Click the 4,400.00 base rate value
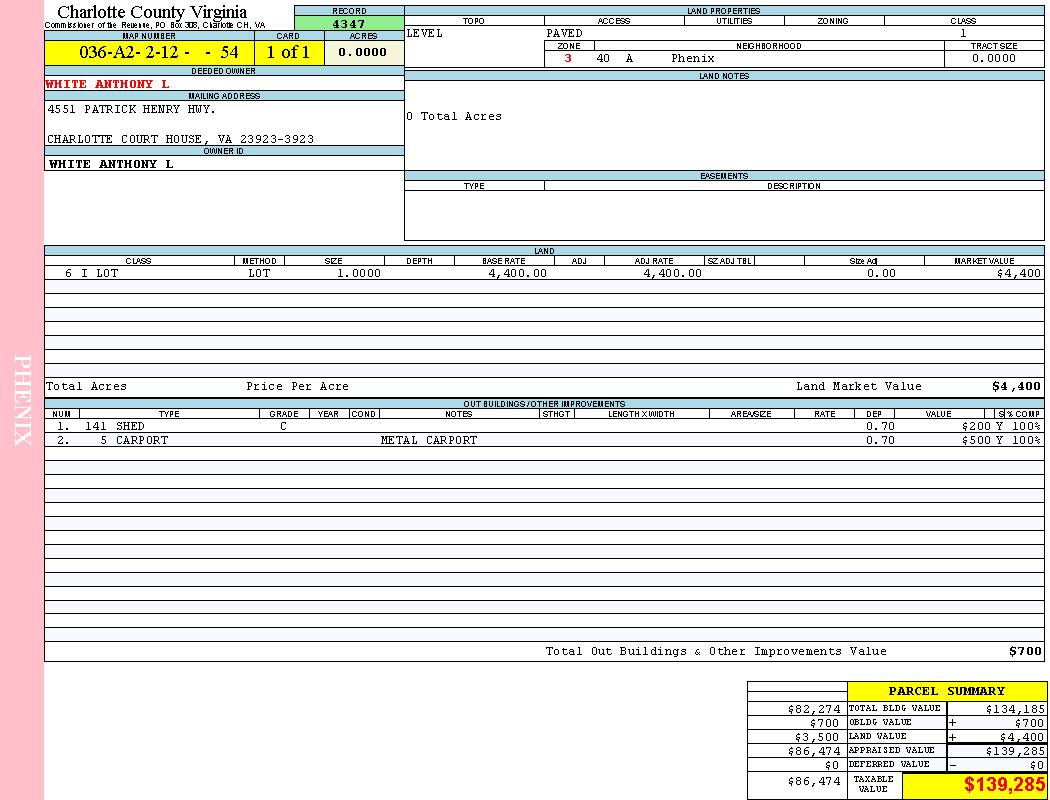This screenshot has height=800, width=1050. coord(517,273)
